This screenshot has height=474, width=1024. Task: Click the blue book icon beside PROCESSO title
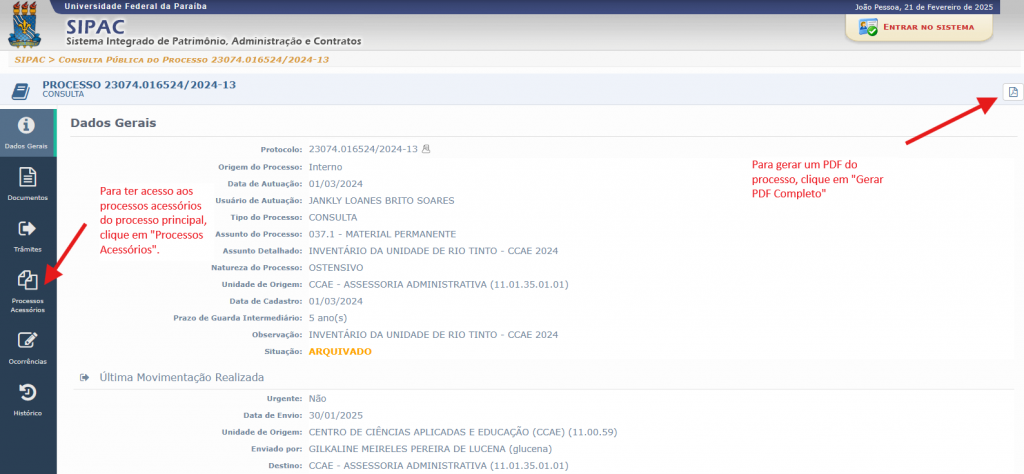click(x=20, y=91)
